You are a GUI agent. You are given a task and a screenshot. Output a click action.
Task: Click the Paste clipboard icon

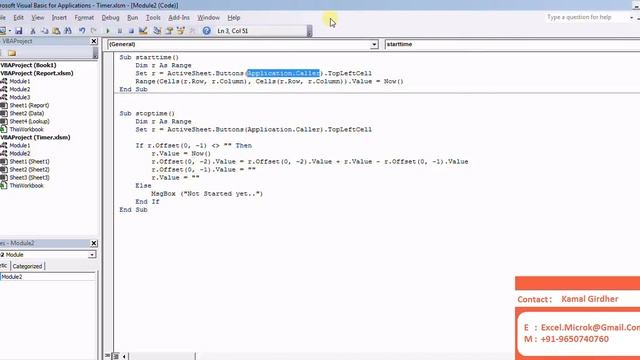[56, 31]
